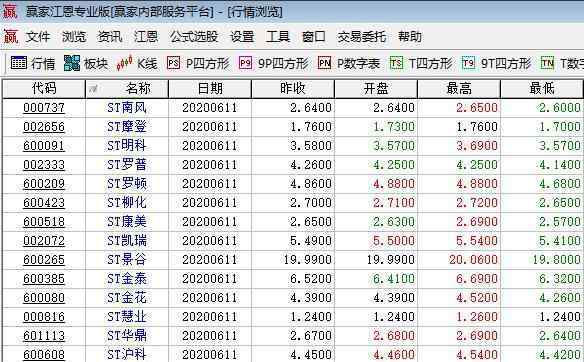This screenshot has width=584, height=362.
Task: Open stock code 000737 link
Action: (x=44, y=108)
